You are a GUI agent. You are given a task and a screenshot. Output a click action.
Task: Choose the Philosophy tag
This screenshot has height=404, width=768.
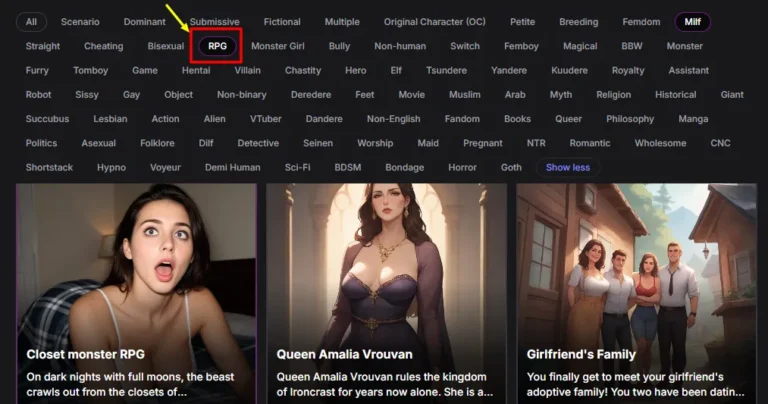(x=630, y=119)
